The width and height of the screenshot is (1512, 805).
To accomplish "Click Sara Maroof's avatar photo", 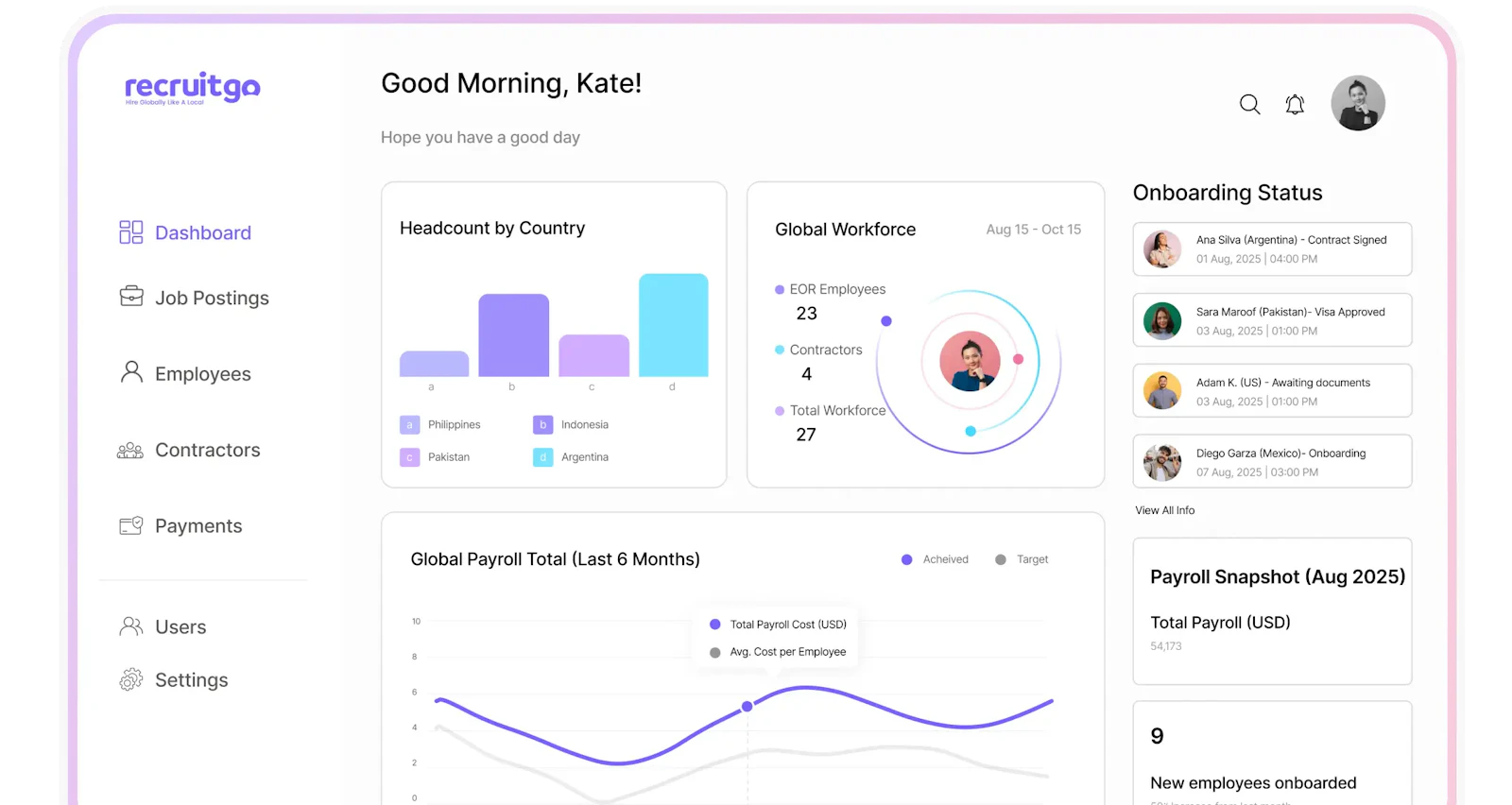I will point(1162,321).
